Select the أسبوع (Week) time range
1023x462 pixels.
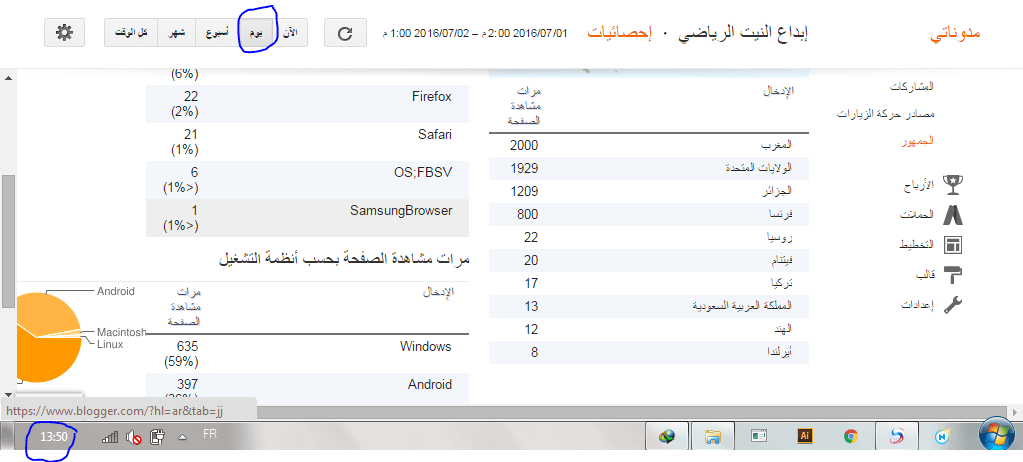pos(217,33)
